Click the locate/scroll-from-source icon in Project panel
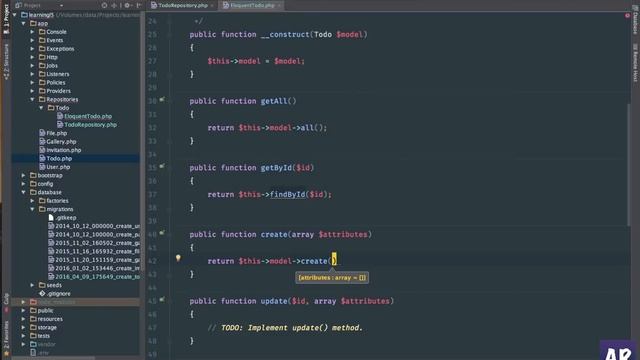The width and height of the screenshot is (640, 360). click(104, 5)
